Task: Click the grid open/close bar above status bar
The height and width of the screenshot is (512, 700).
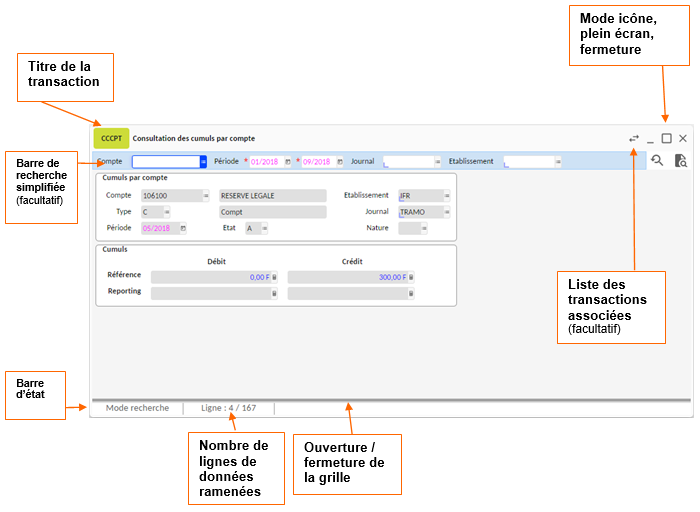Action: point(390,400)
